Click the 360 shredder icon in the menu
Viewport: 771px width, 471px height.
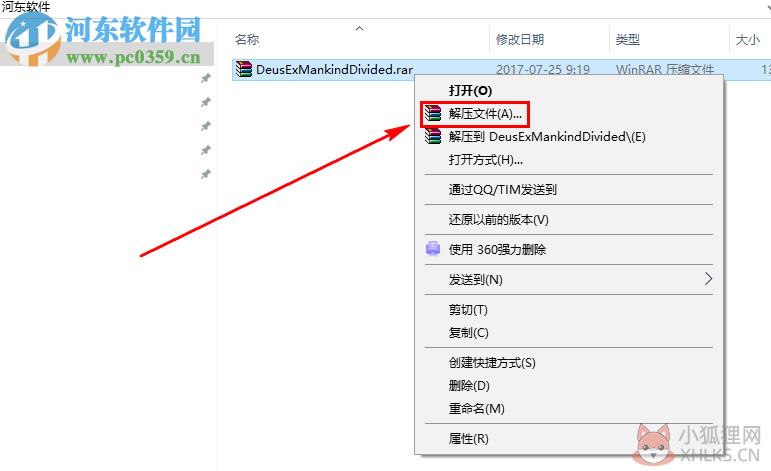pyautogui.click(x=433, y=249)
